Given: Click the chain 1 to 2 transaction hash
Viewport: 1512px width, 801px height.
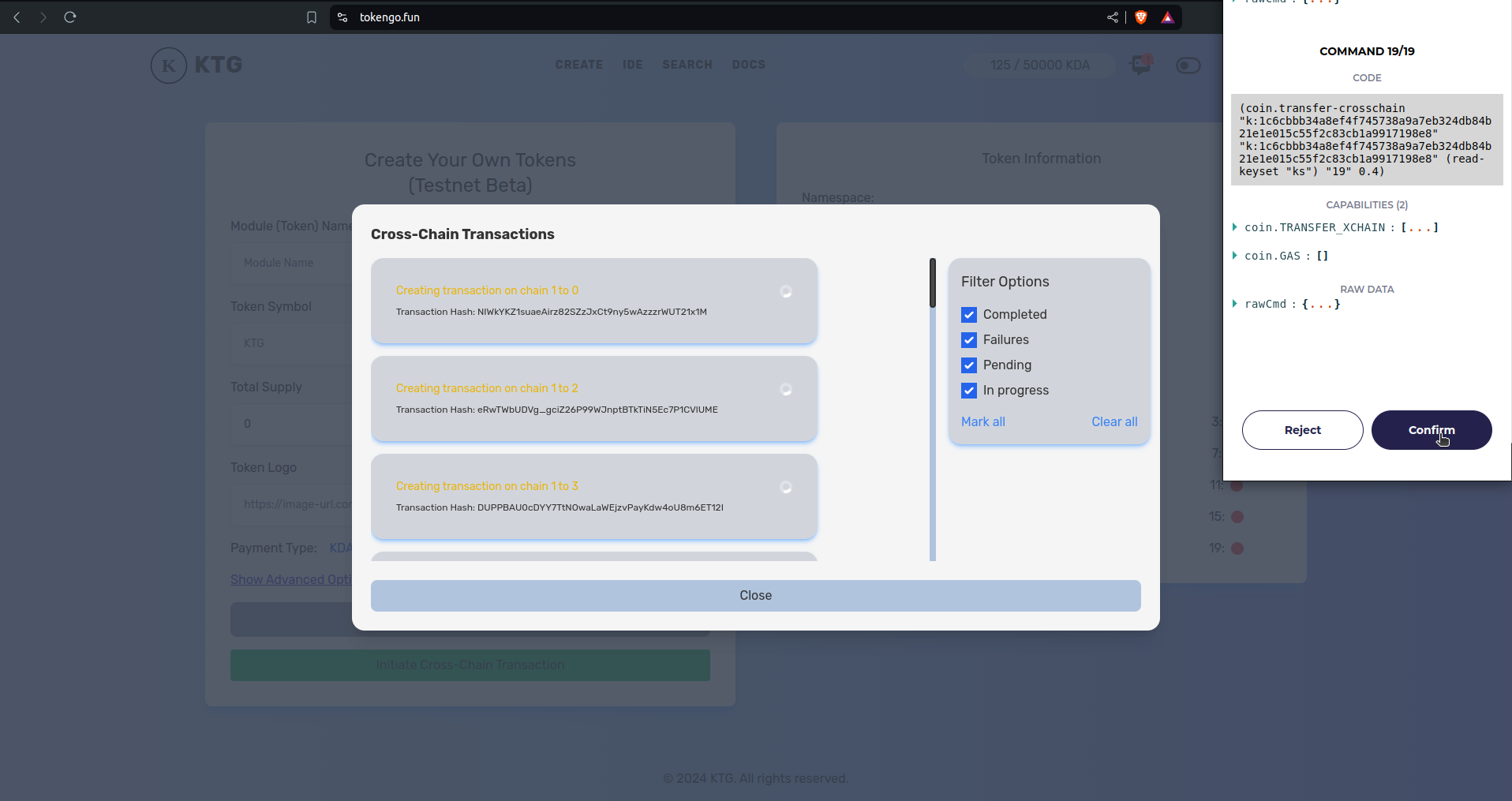Looking at the screenshot, I should coord(557,410).
